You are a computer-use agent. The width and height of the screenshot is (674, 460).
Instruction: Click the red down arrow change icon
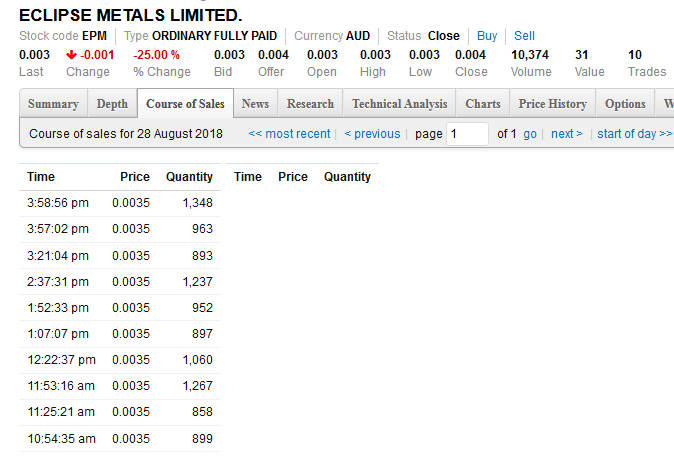(x=71, y=55)
